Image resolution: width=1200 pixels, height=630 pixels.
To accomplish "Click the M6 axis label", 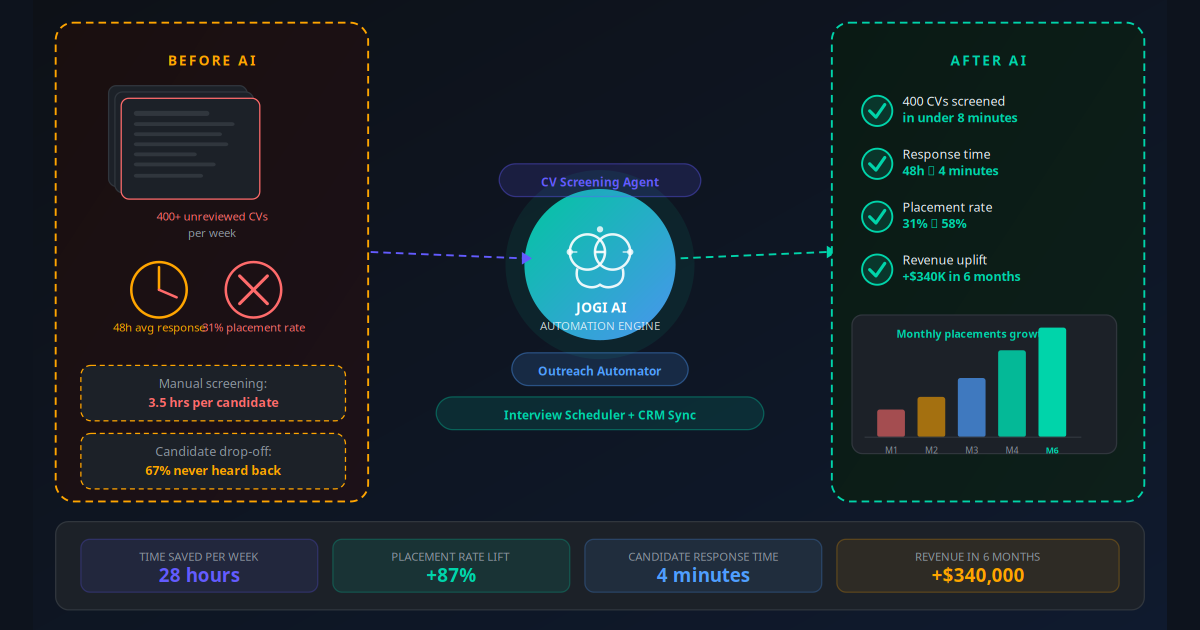I will 1052,451.
